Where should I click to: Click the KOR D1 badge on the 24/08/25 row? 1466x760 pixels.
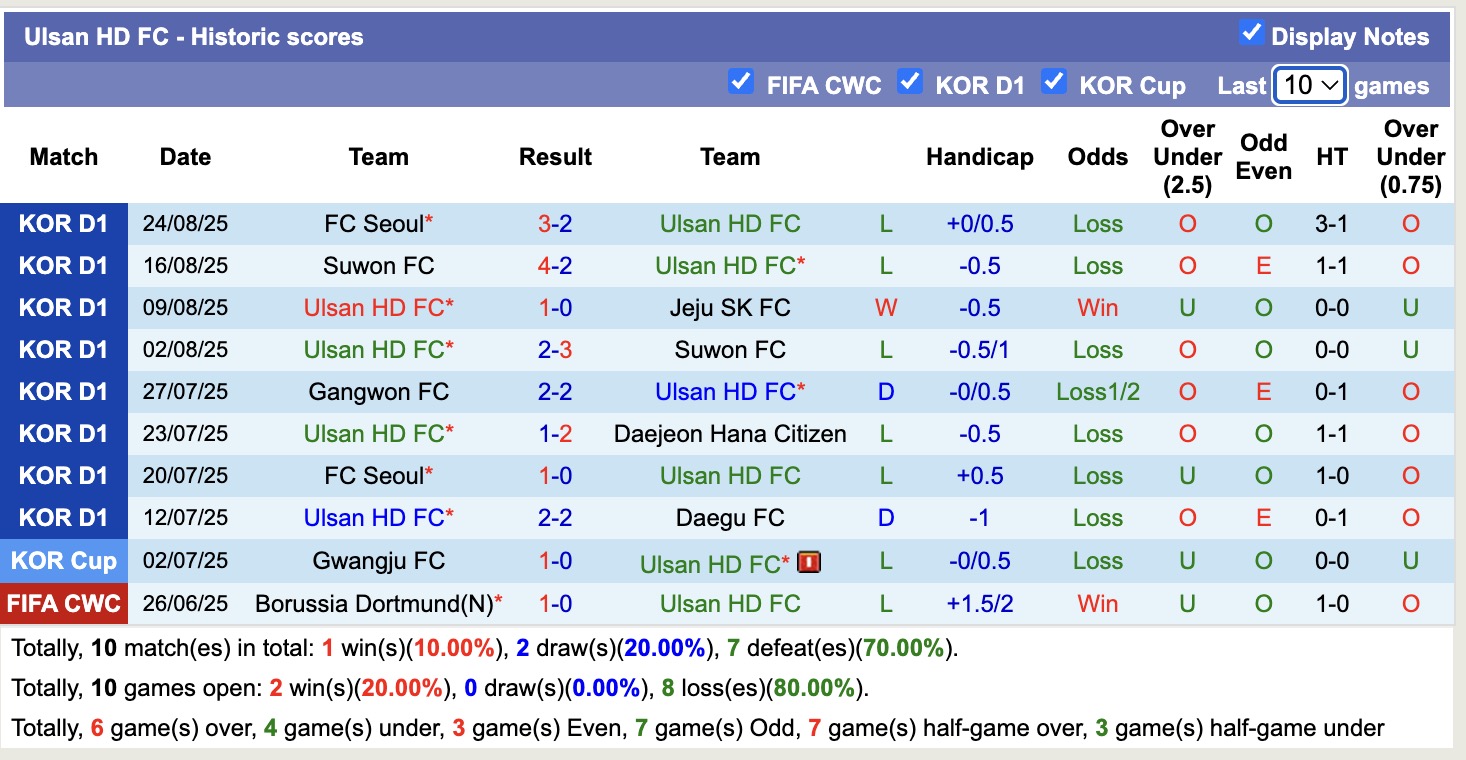64,223
